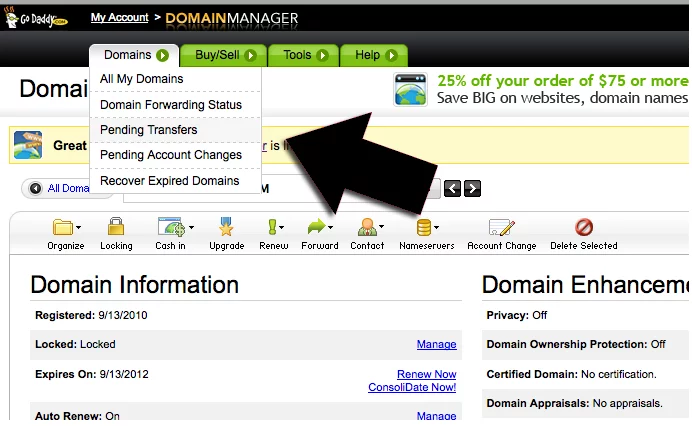The width and height of the screenshot is (692, 426).
Task: Click the Delete Selected icon
Action: [x=584, y=228]
